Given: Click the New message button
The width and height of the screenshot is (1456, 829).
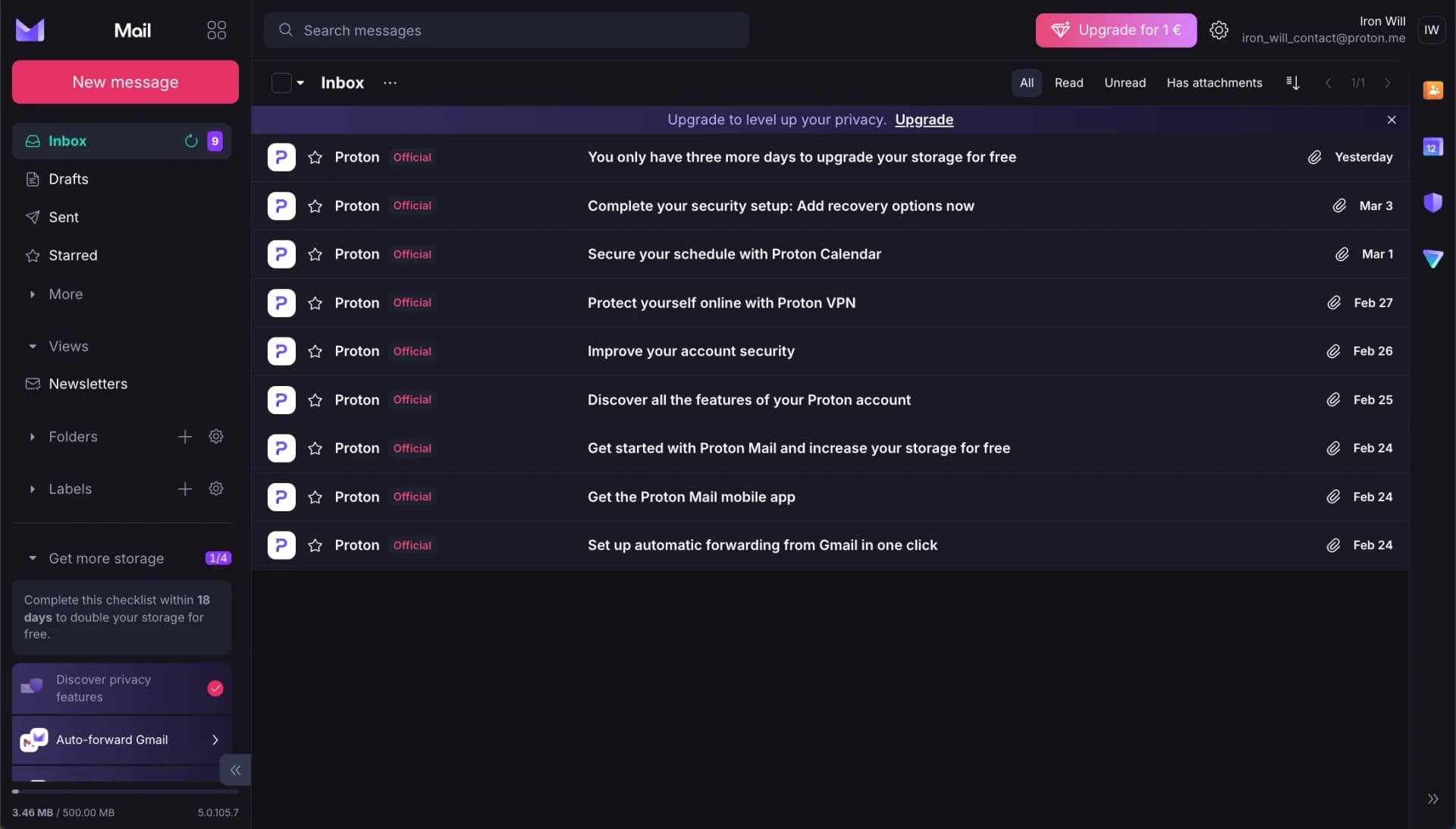Looking at the screenshot, I should point(125,82).
